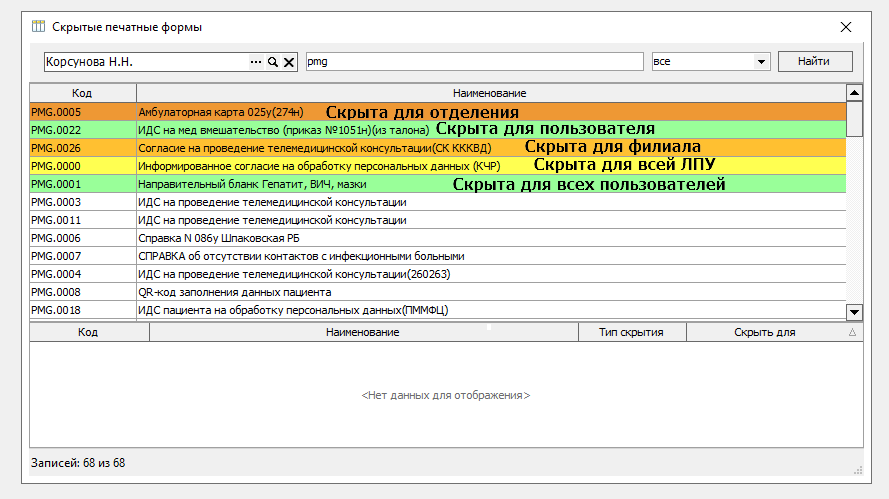Viewport: 889px width, 499px height.
Task: Click the lower Код column header
Action: click(x=88, y=332)
